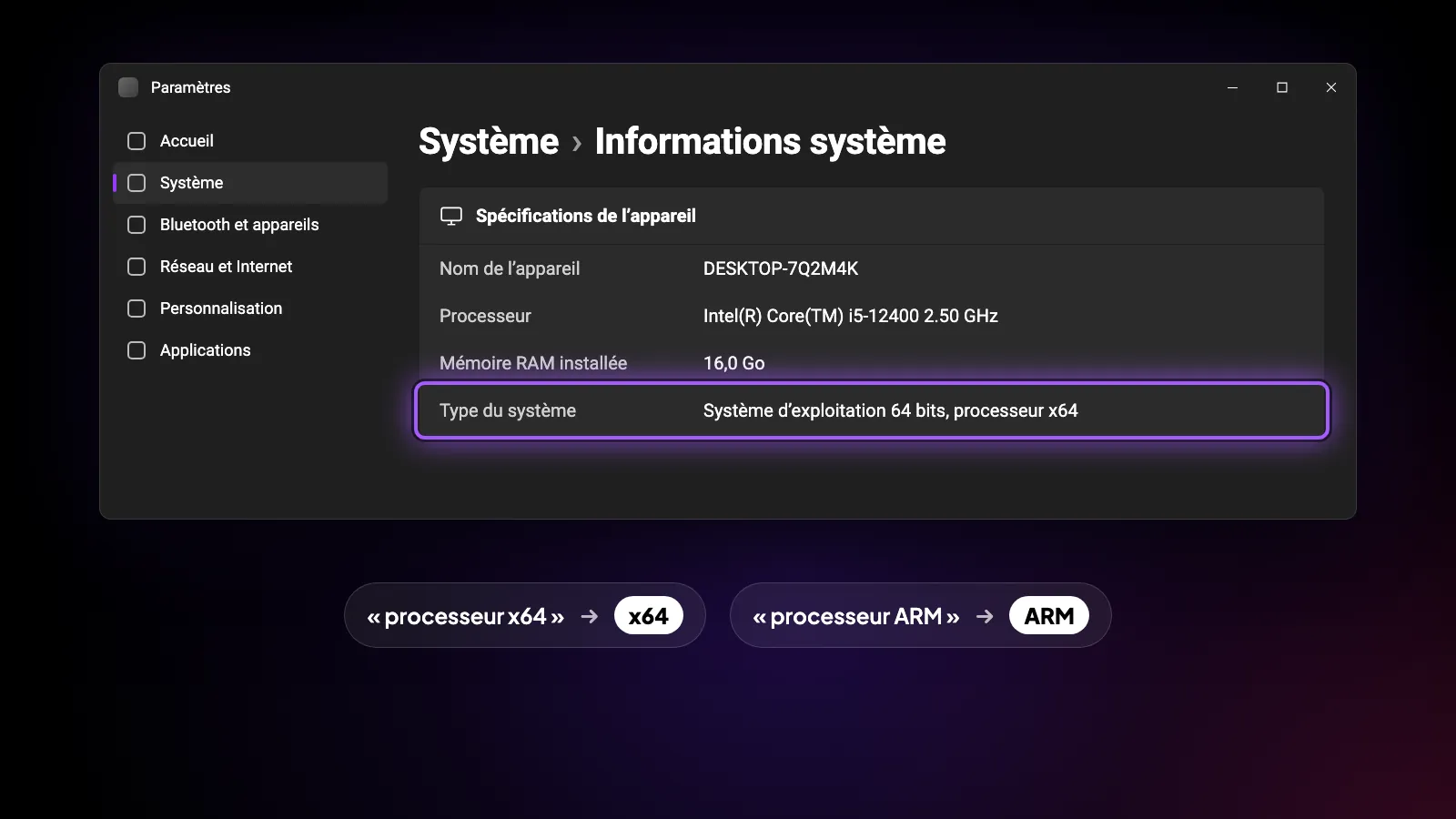Click the icon beside Système
Screen dimensions: 1456x819
tap(136, 183)
